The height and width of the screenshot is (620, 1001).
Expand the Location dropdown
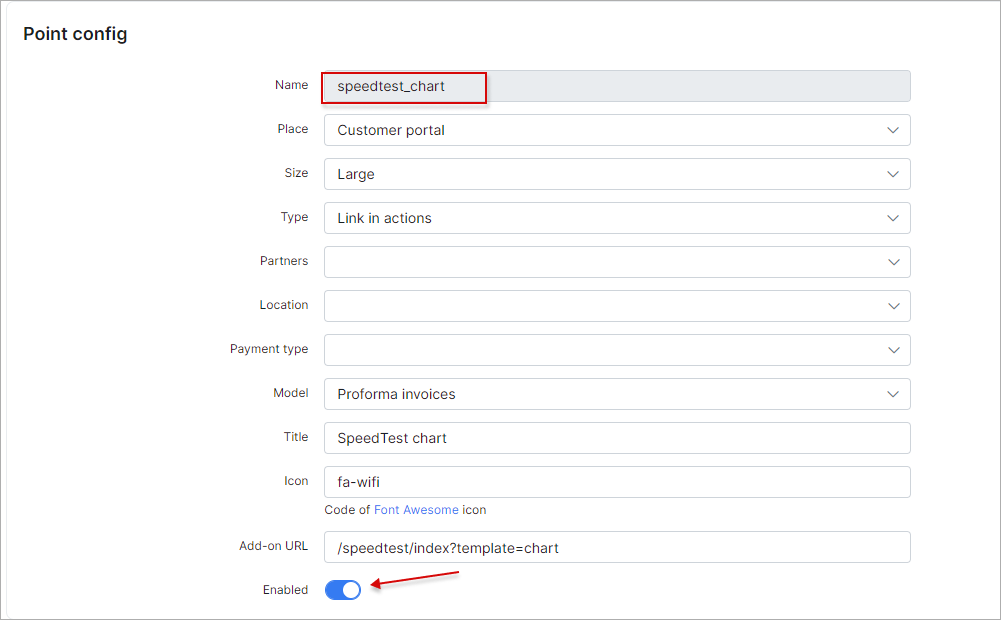click(617, 306)
